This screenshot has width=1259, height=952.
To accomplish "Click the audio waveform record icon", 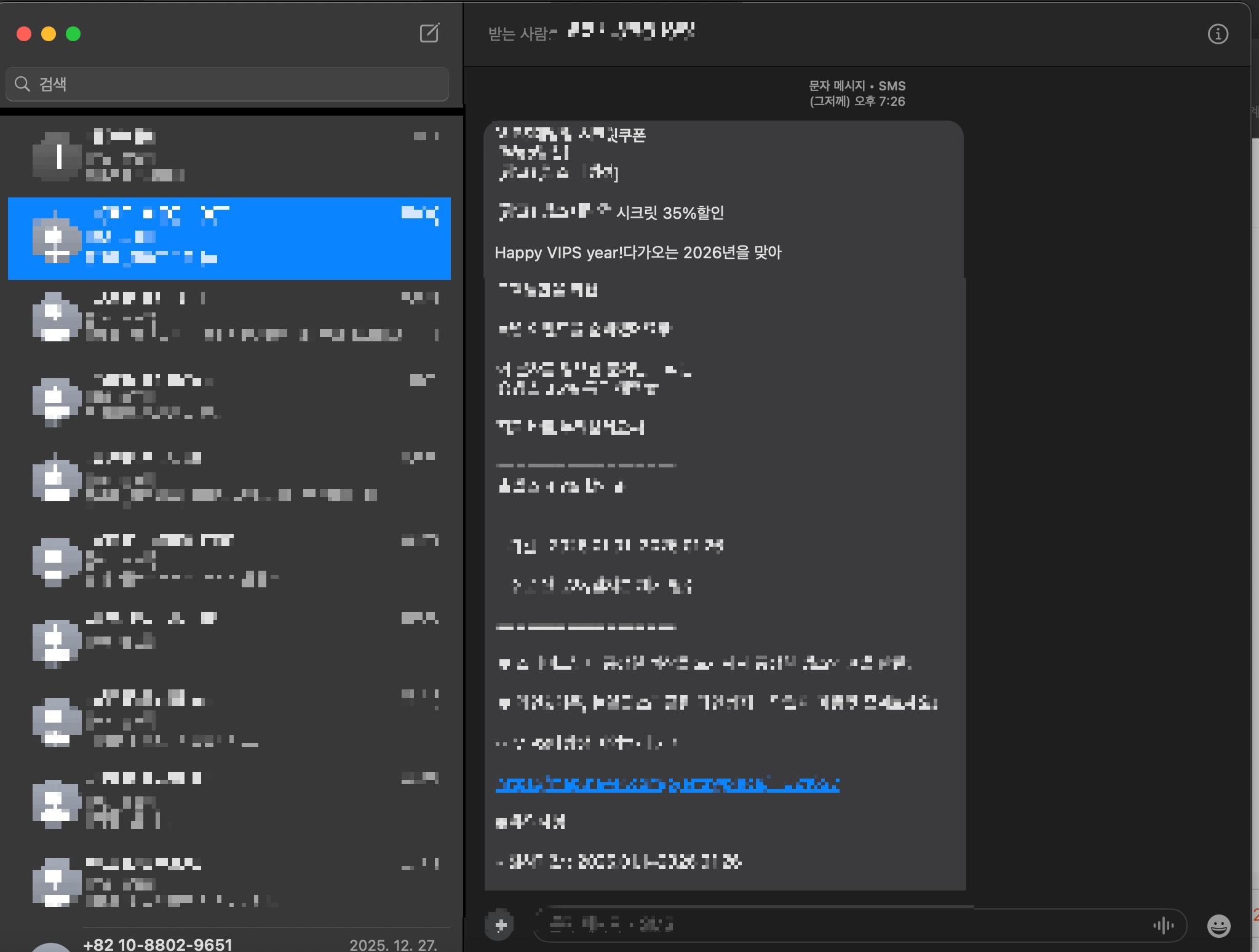I will tap(1163, 925).
